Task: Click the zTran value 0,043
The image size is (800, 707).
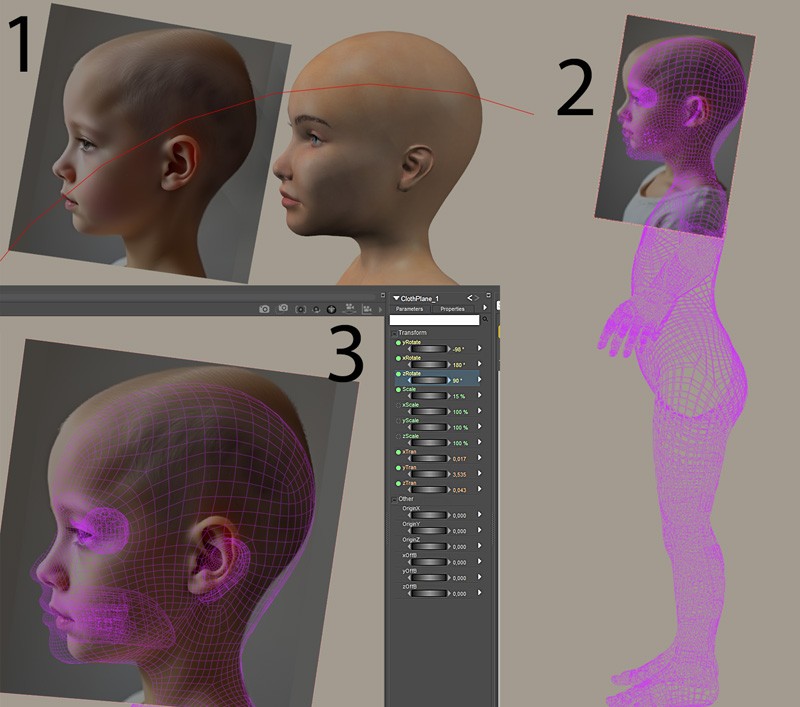Action: tap(459, 490)
